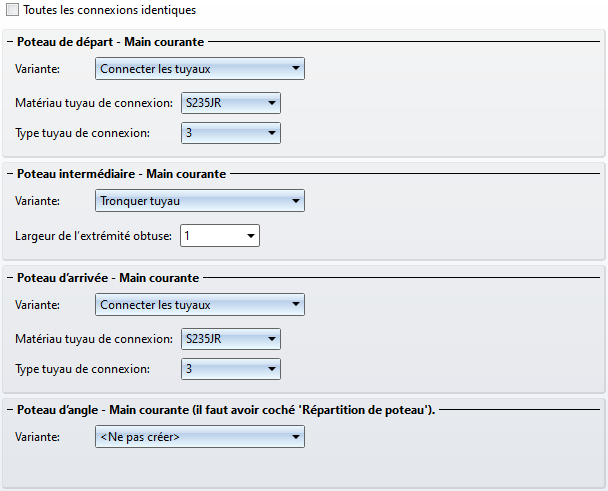
Task: Click 'Matériau tuyau de connexion' label in Poteau de départ
Action: coord(94,103)
